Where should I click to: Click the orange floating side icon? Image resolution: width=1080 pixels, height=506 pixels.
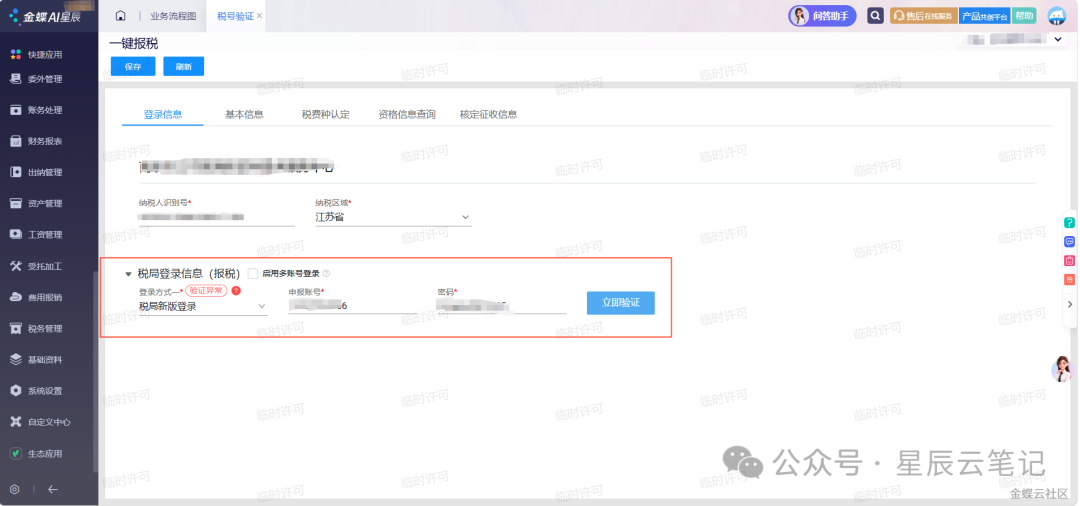[x=1069, y=280]
